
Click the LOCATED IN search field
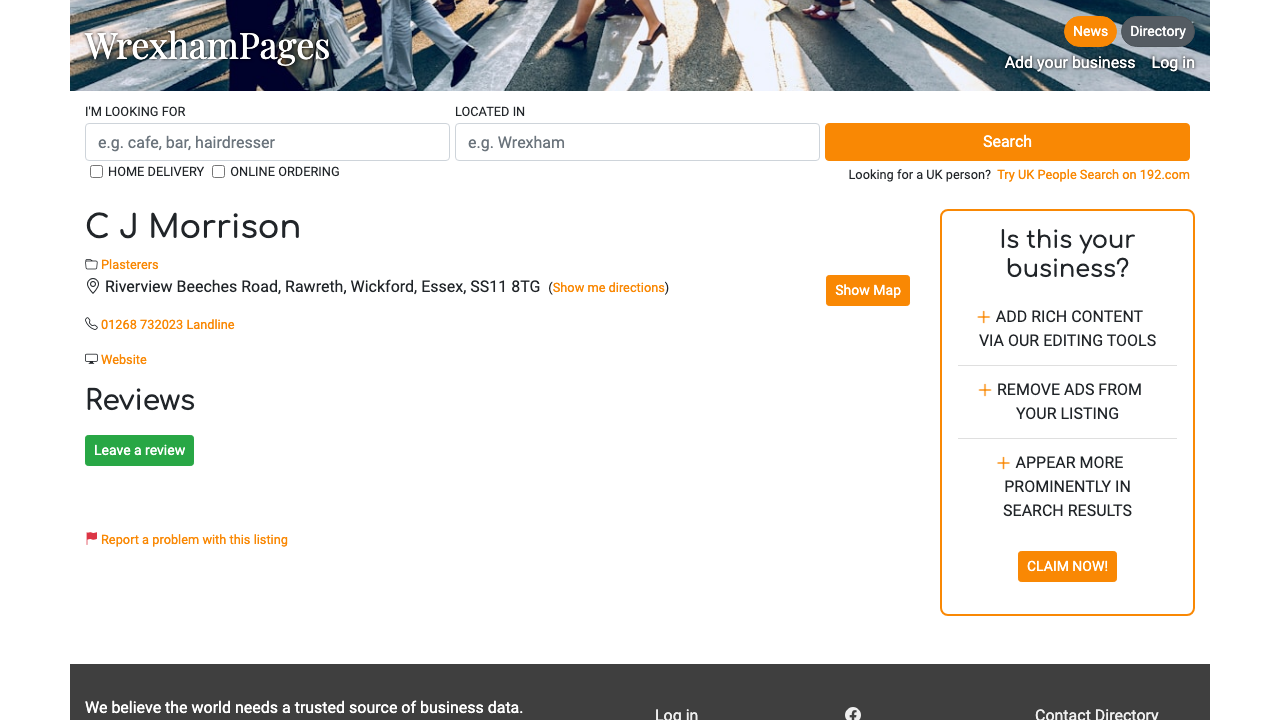(x=637, y=141)
